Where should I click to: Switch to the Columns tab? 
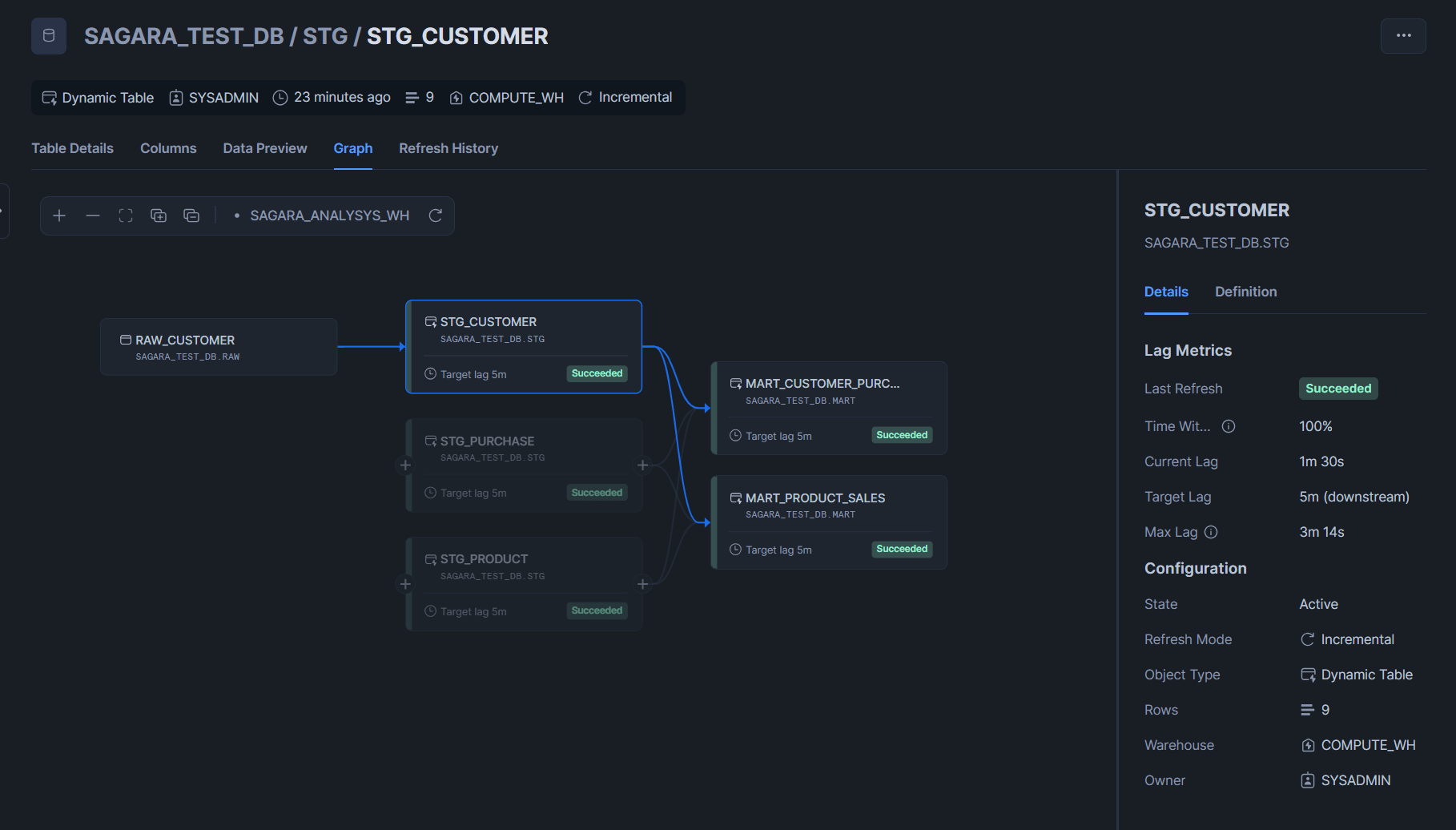coord(168,148)
